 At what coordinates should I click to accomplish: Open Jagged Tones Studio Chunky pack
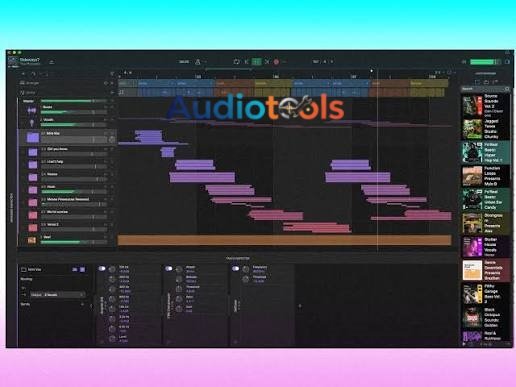(485, 129)
